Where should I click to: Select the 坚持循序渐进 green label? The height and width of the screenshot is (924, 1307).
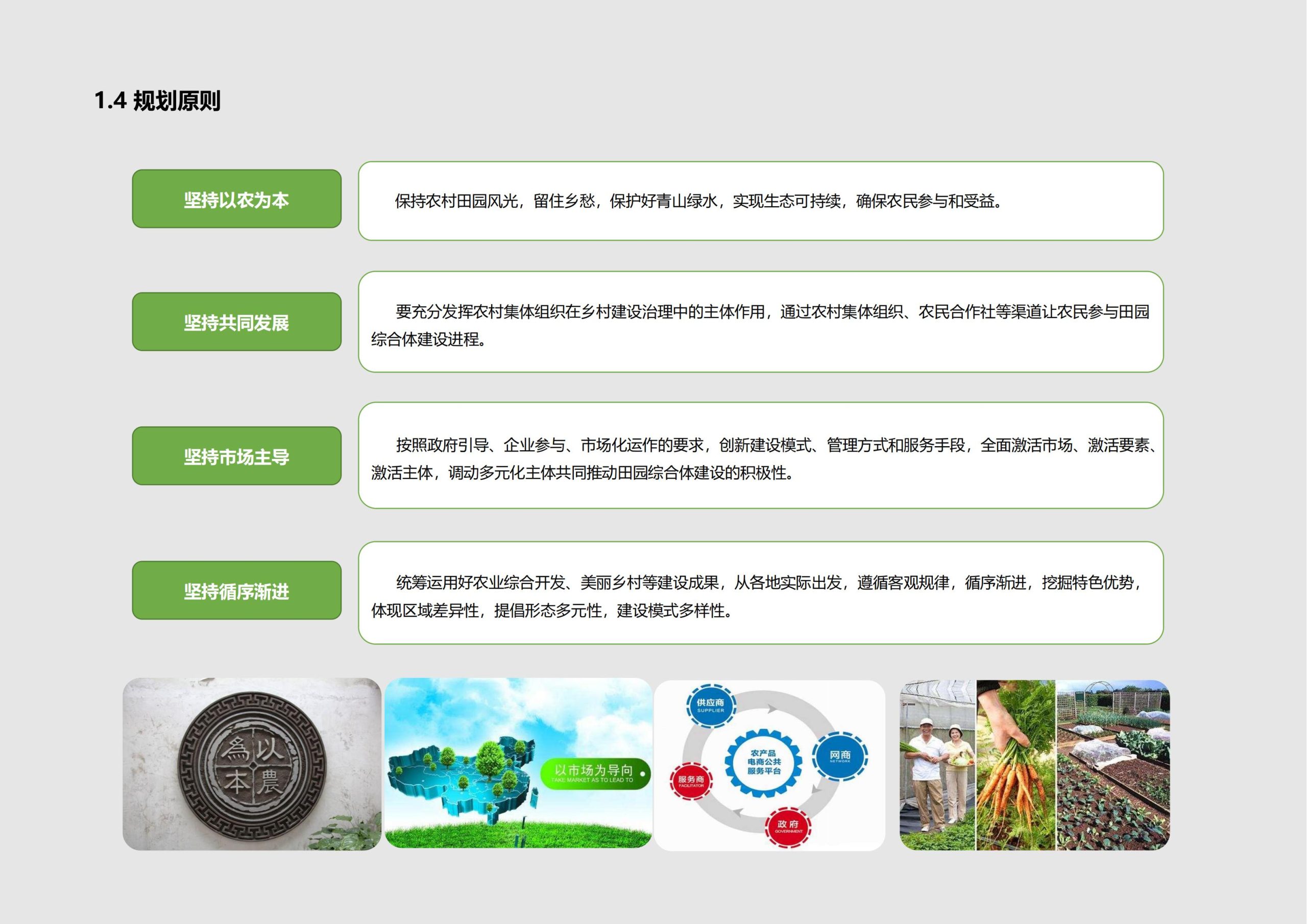[236, 590]
